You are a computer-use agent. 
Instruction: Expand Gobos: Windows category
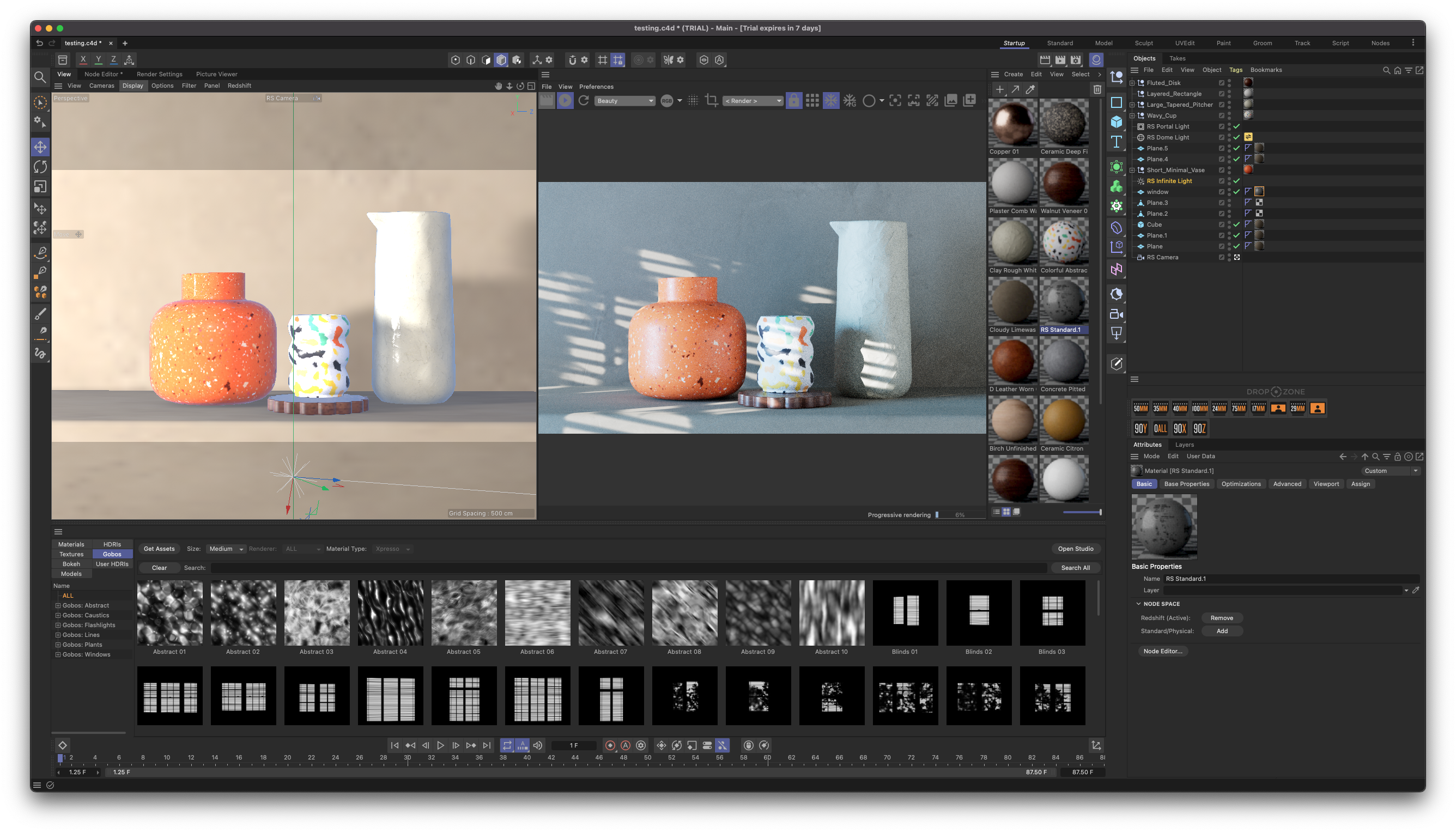pyautogui.click(x=58, y=654)
